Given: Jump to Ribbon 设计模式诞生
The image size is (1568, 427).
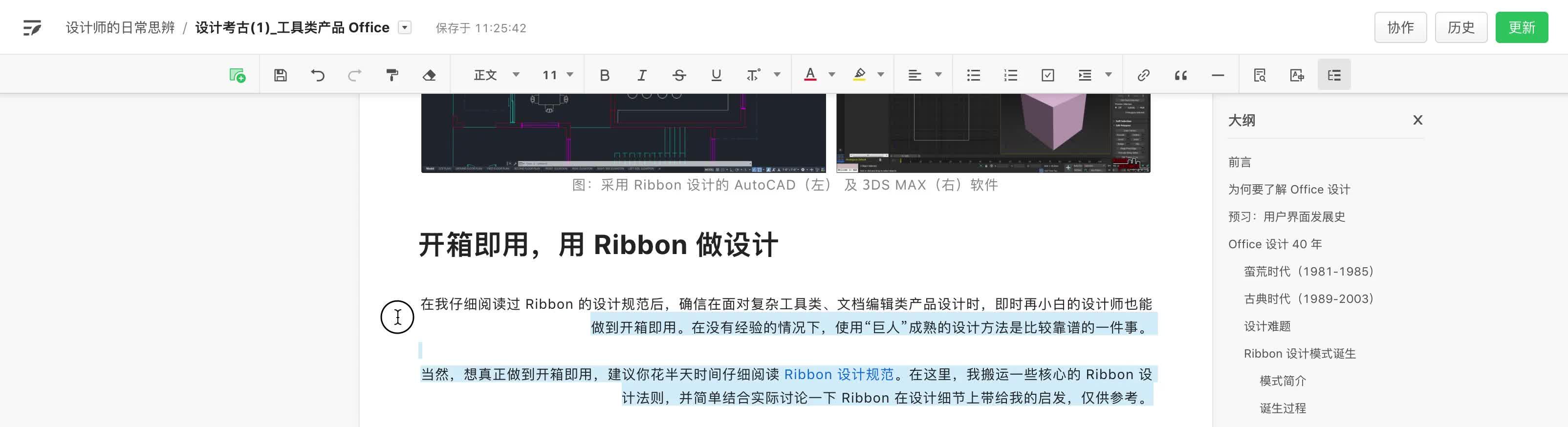Looking at the screenshot, I should [1300, 353].
